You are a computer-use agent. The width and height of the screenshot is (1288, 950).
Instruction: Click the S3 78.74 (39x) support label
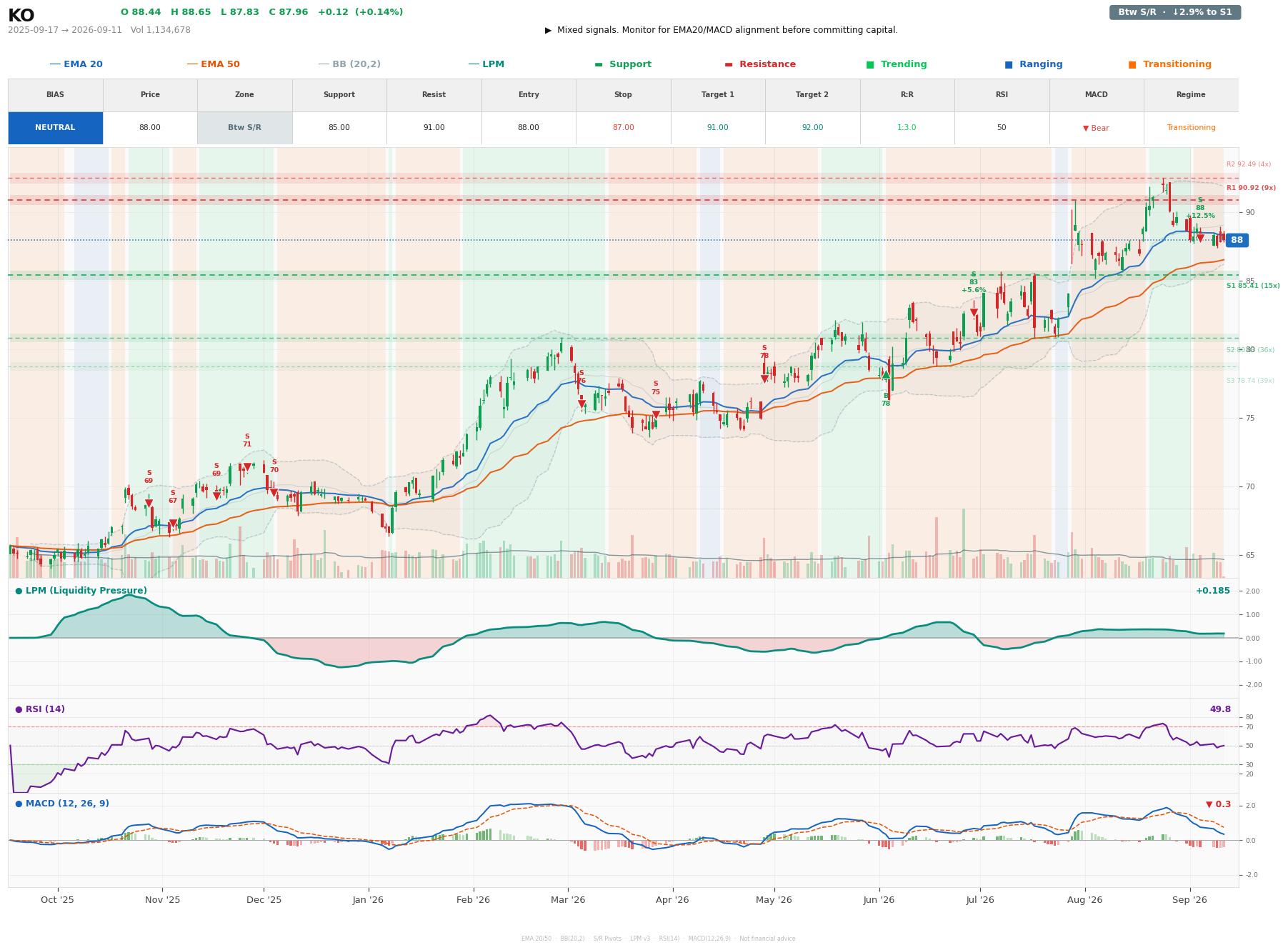coord(1250,381)
